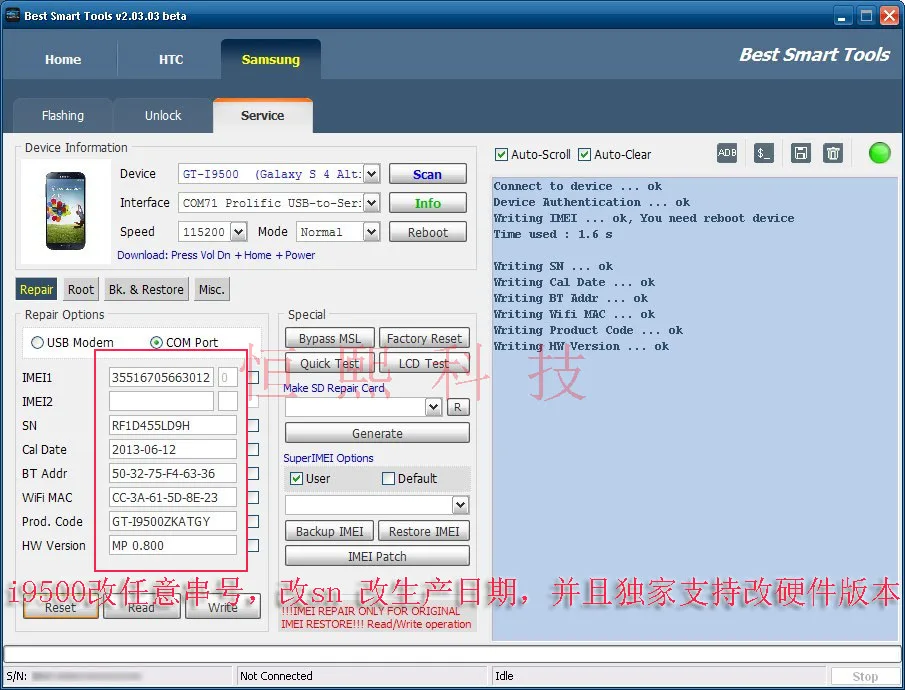Check the SN row checkbox
This screenshot has height=690, width=905.
tap(253, 426)
